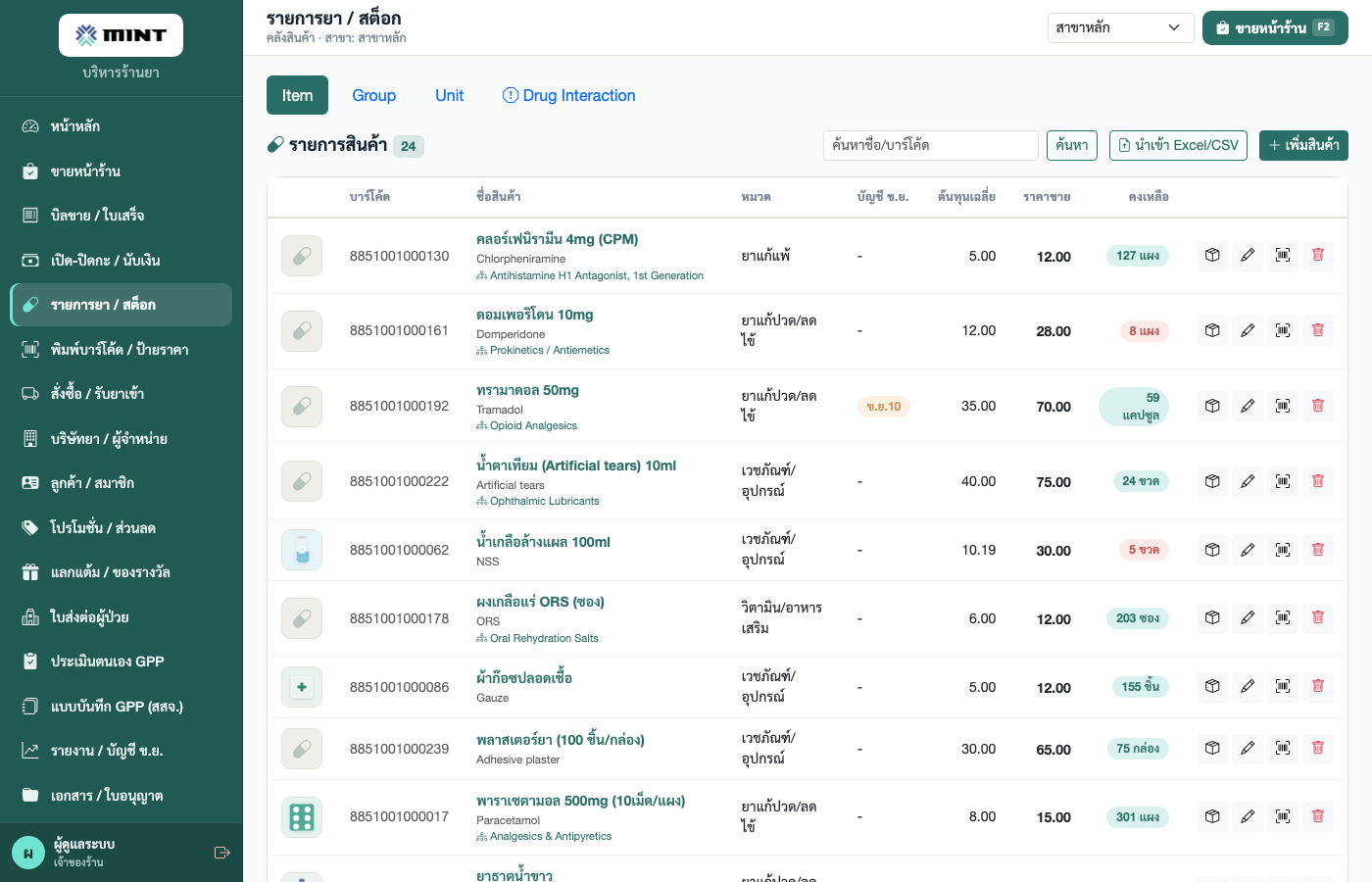Click the ขายหน้าร้าน F2 button in header
This screenshot has width=1372, height=882.
[x=1275, y=27]
